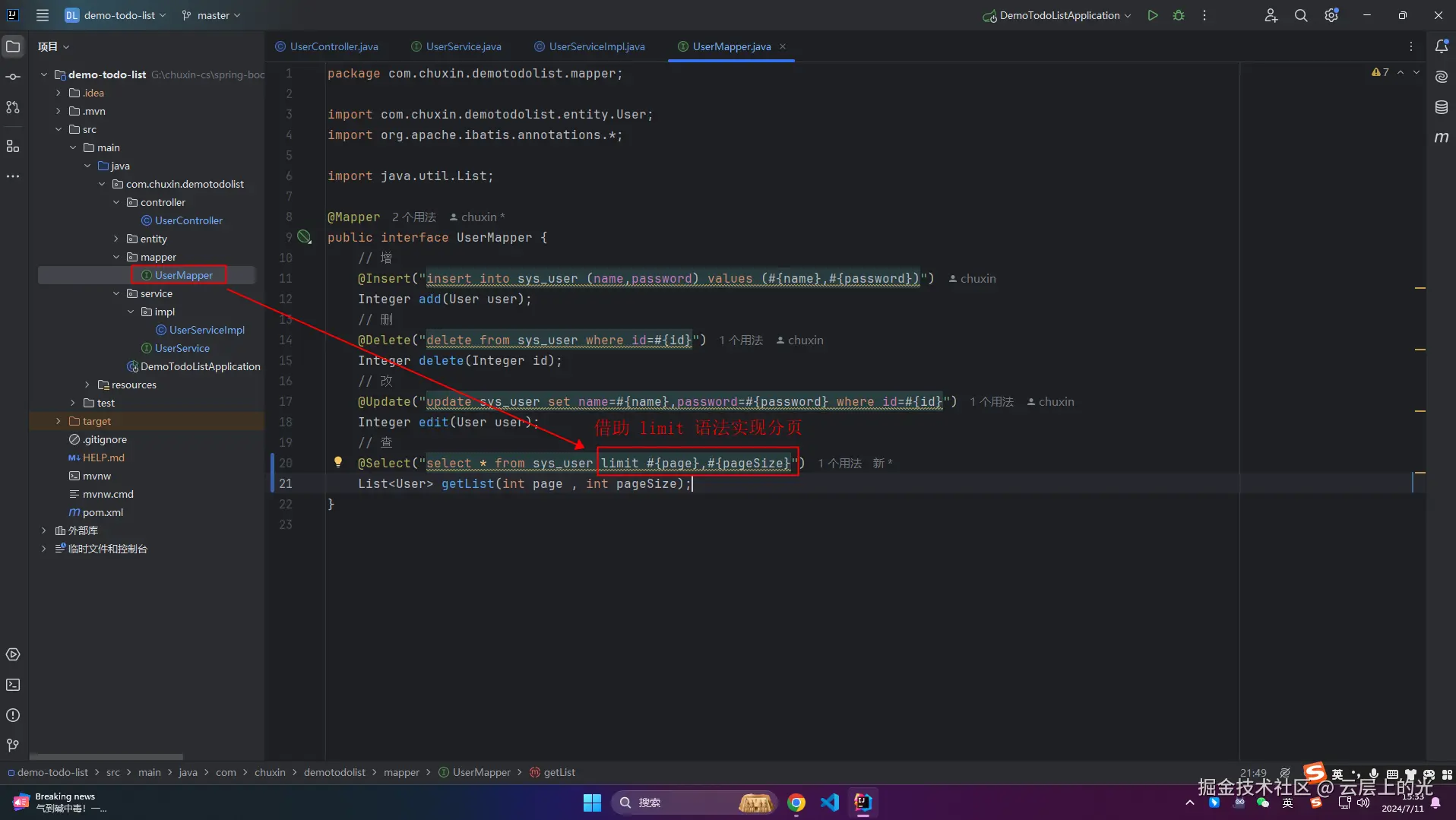Expand the .idea folder

pyautogui.click(x=59, y=93)
